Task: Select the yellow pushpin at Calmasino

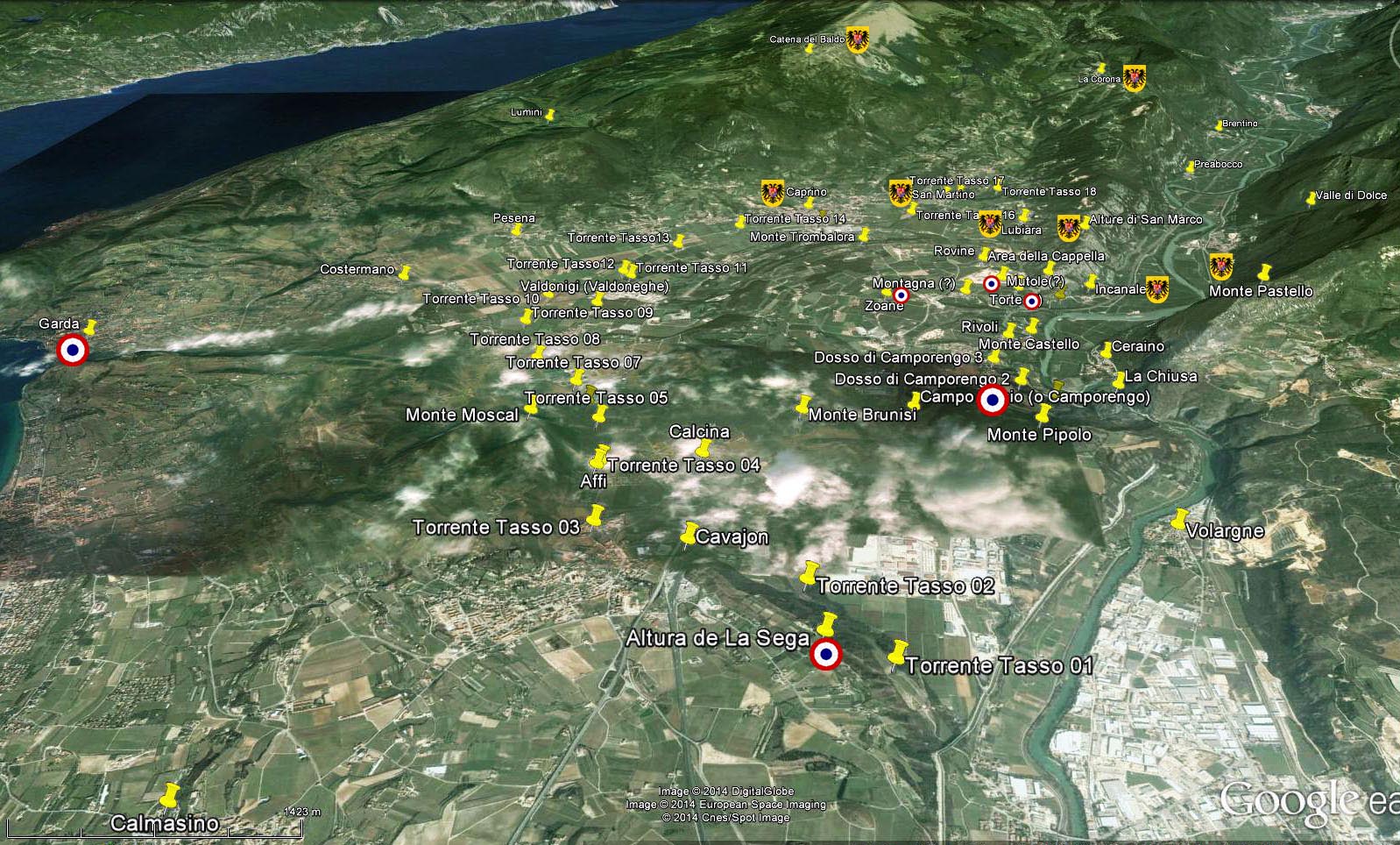Action: click(x=169, y=796)
